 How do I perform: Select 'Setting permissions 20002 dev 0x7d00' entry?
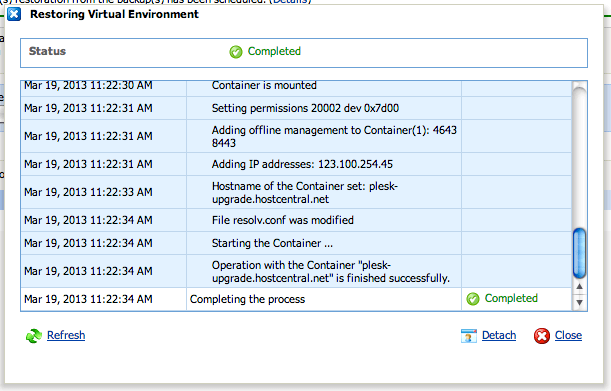pyautogui.click(x=305, y=108)
